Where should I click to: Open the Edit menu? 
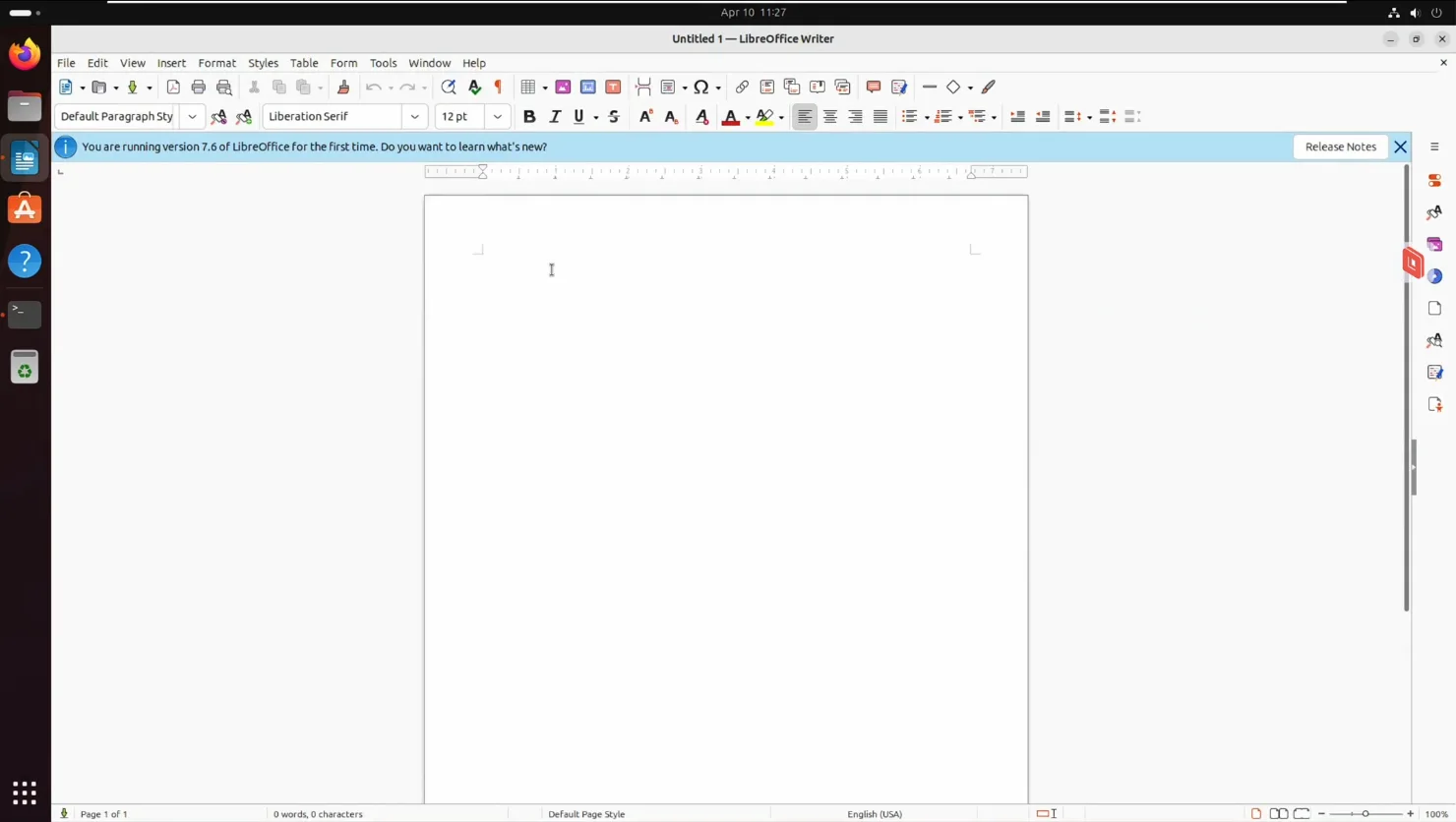coord(97,63)
